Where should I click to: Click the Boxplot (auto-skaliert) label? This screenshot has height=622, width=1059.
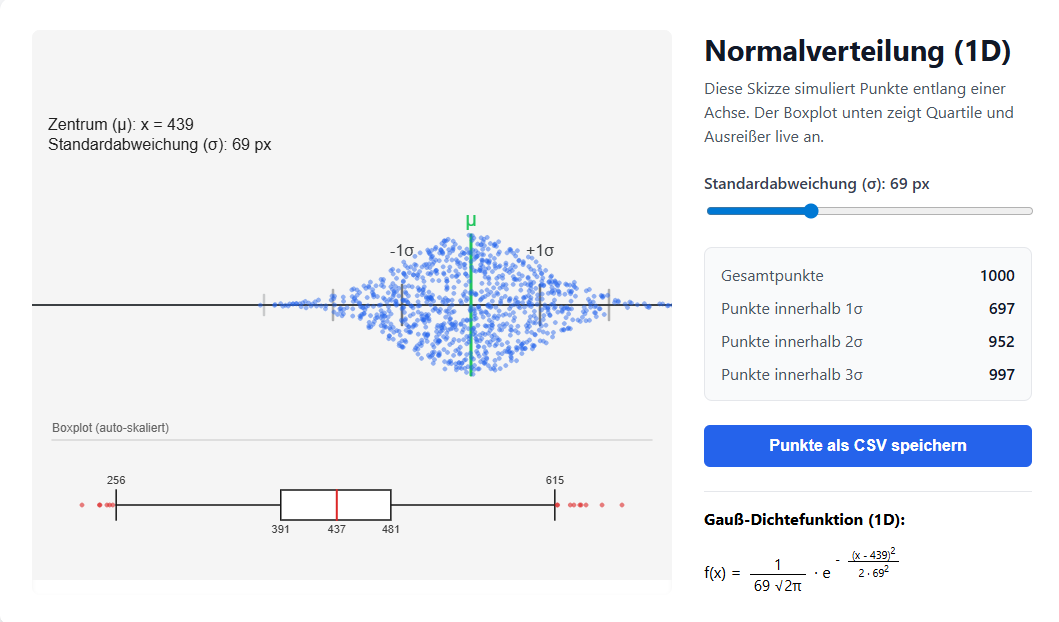pos(110,428)
